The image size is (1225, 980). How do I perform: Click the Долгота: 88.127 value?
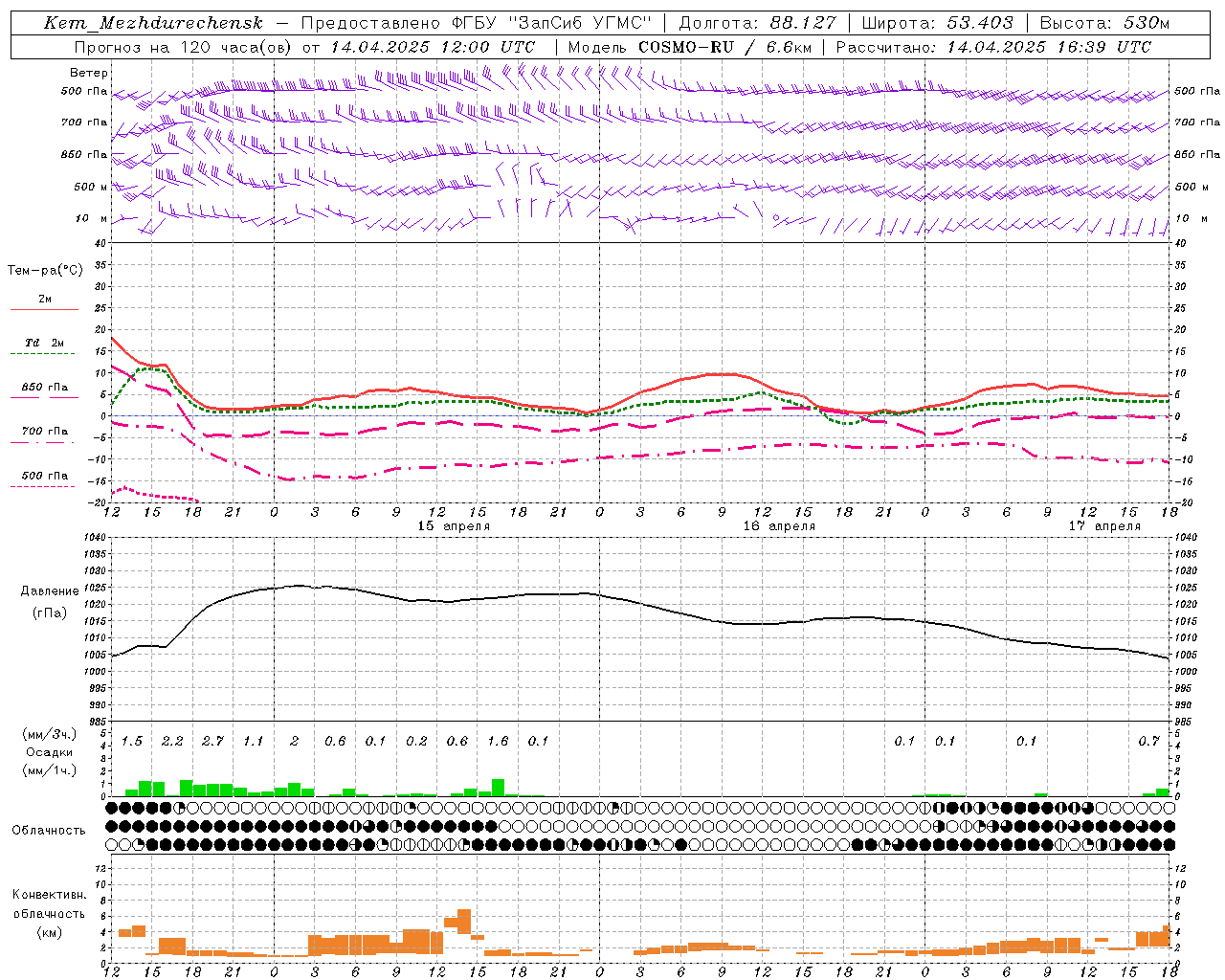(757, 23)
